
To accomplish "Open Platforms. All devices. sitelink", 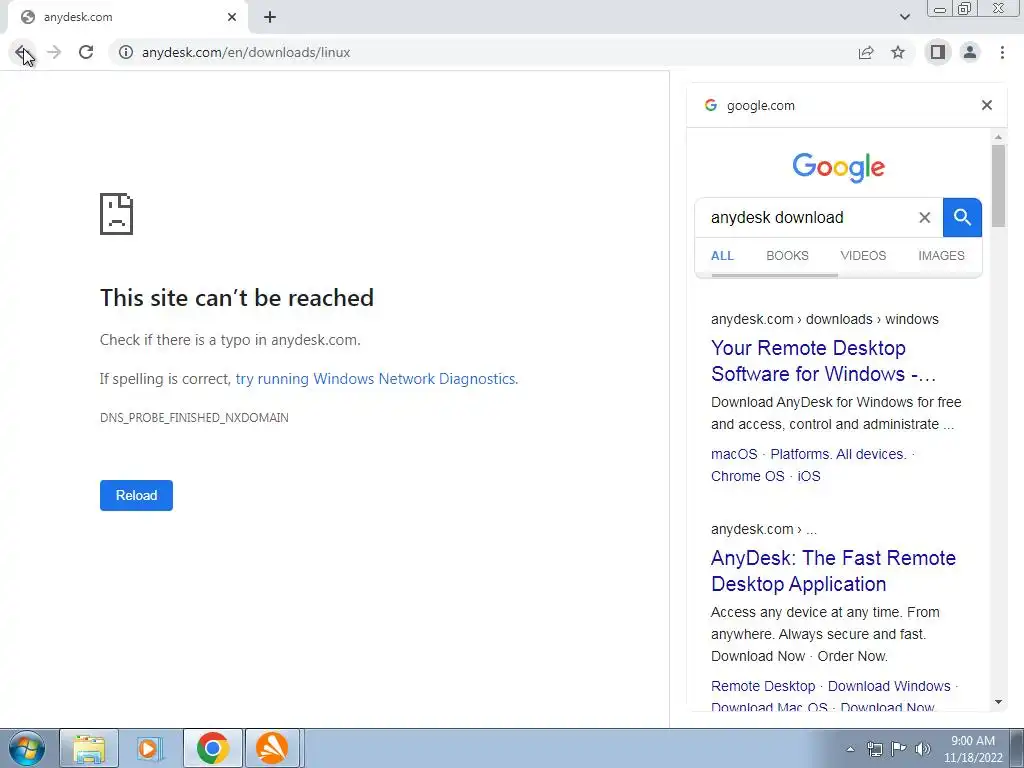I will [x=839, y=454].
